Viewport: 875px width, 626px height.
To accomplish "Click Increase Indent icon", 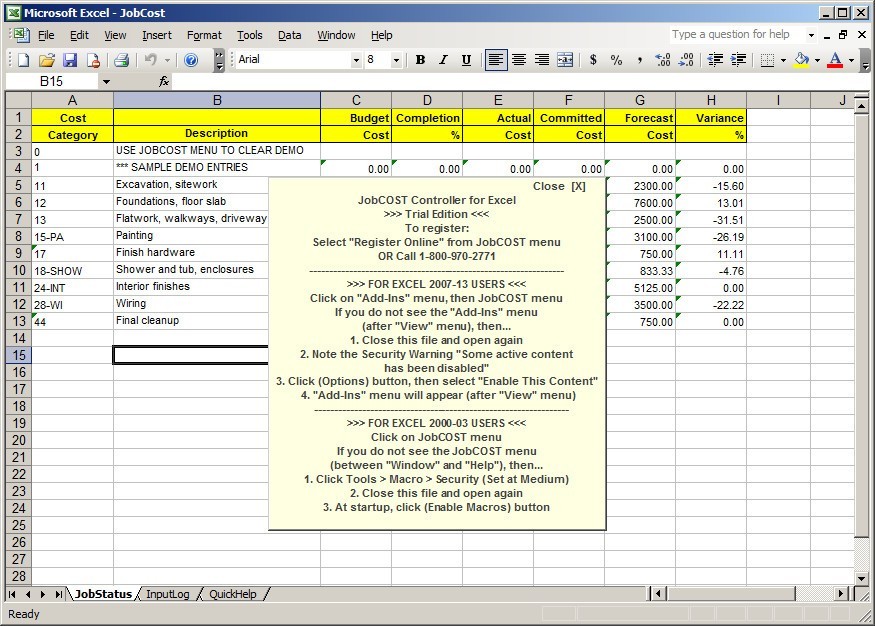I will pos(738,60).
